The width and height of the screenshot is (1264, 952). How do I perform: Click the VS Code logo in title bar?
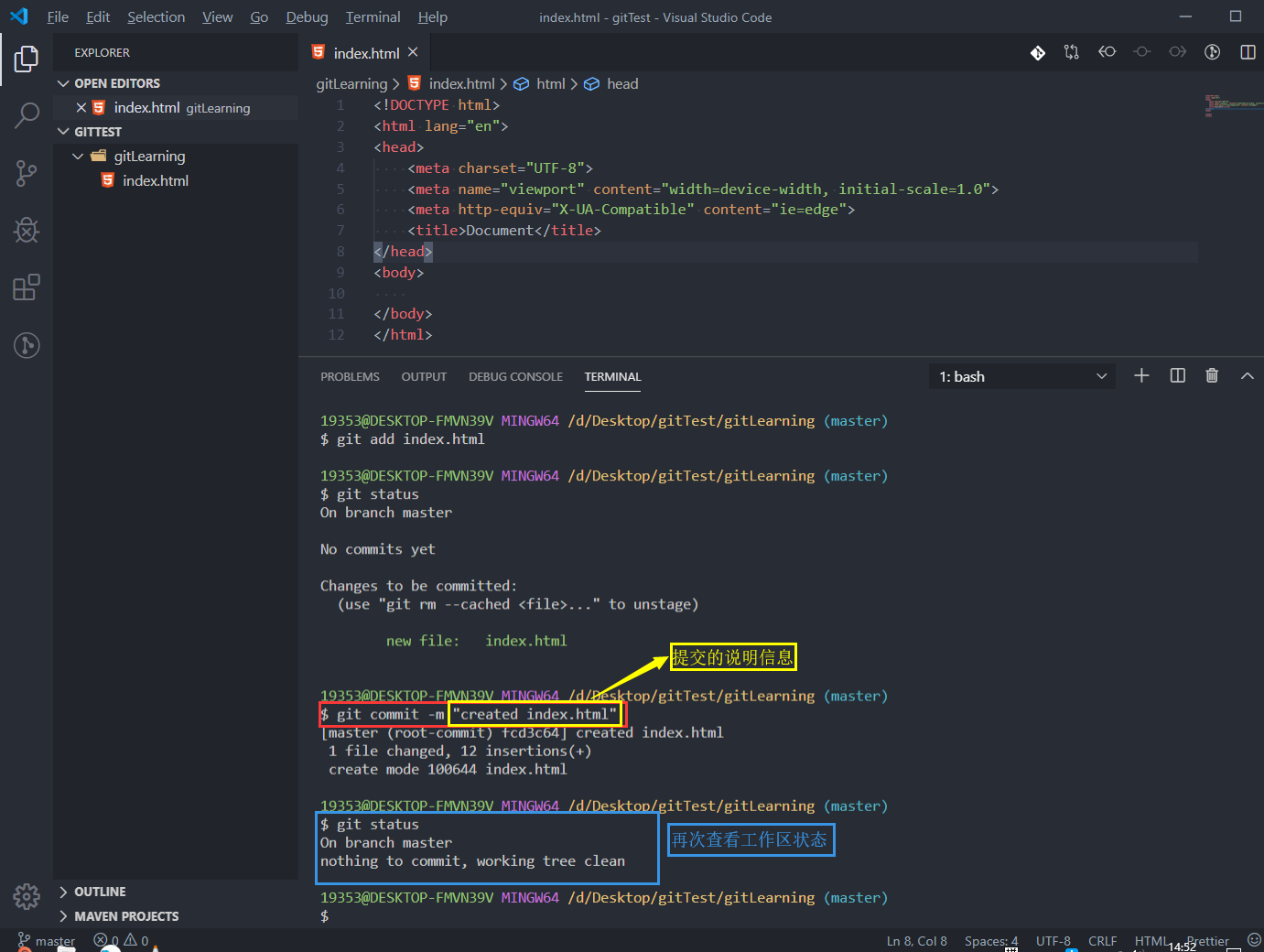click(19, 16)
